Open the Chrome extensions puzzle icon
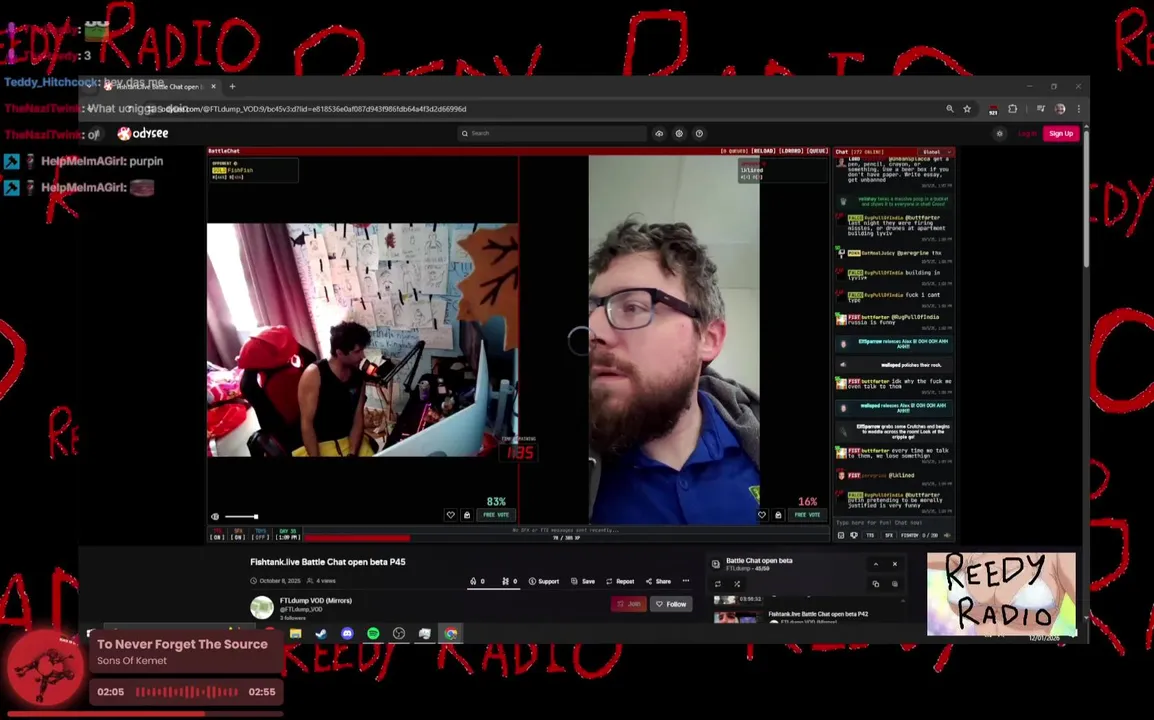 [1013, 109]
